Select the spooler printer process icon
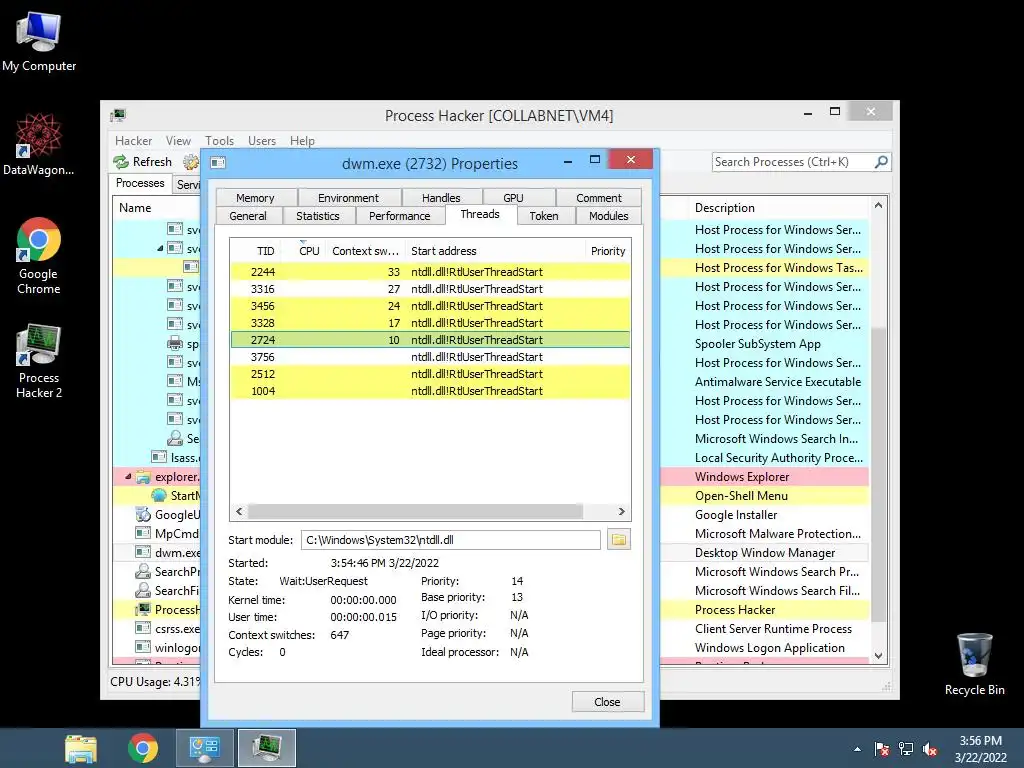 tap(174, 344)
